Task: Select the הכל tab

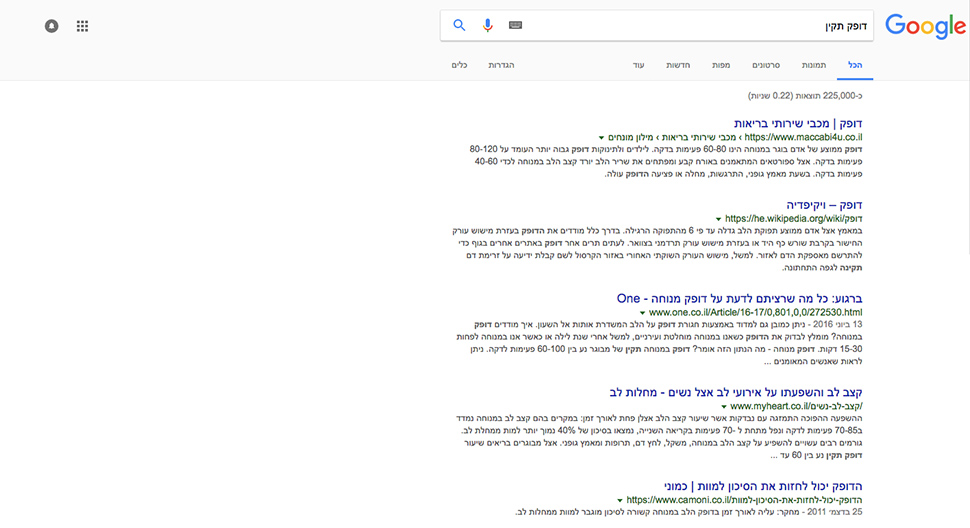Action: coord(855,65)
